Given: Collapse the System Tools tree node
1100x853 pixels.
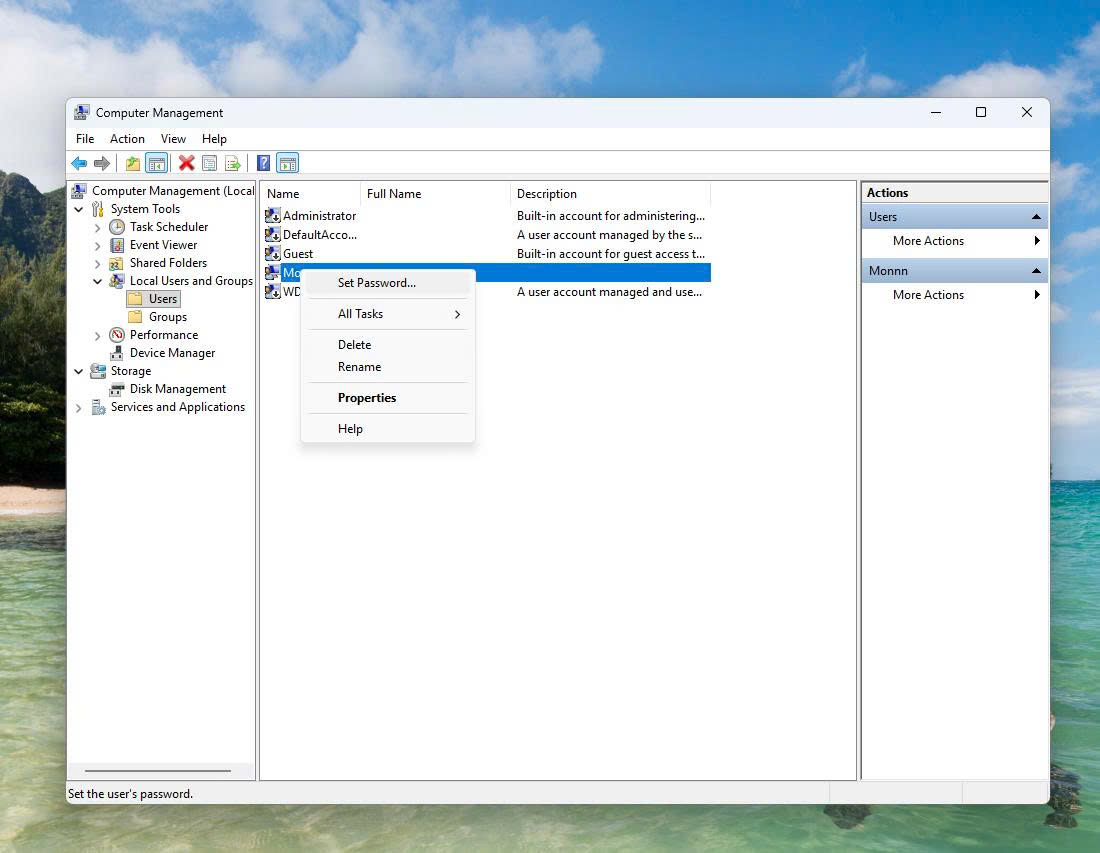Looking at the screenshot, I should 79,209.
